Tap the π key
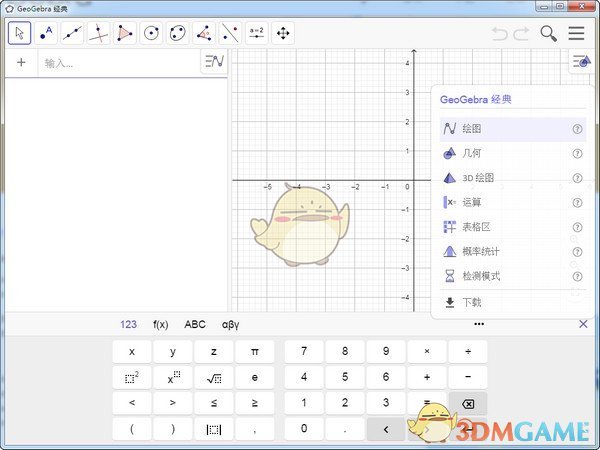Viewport: 600px width, 450px height. [255, 351]
